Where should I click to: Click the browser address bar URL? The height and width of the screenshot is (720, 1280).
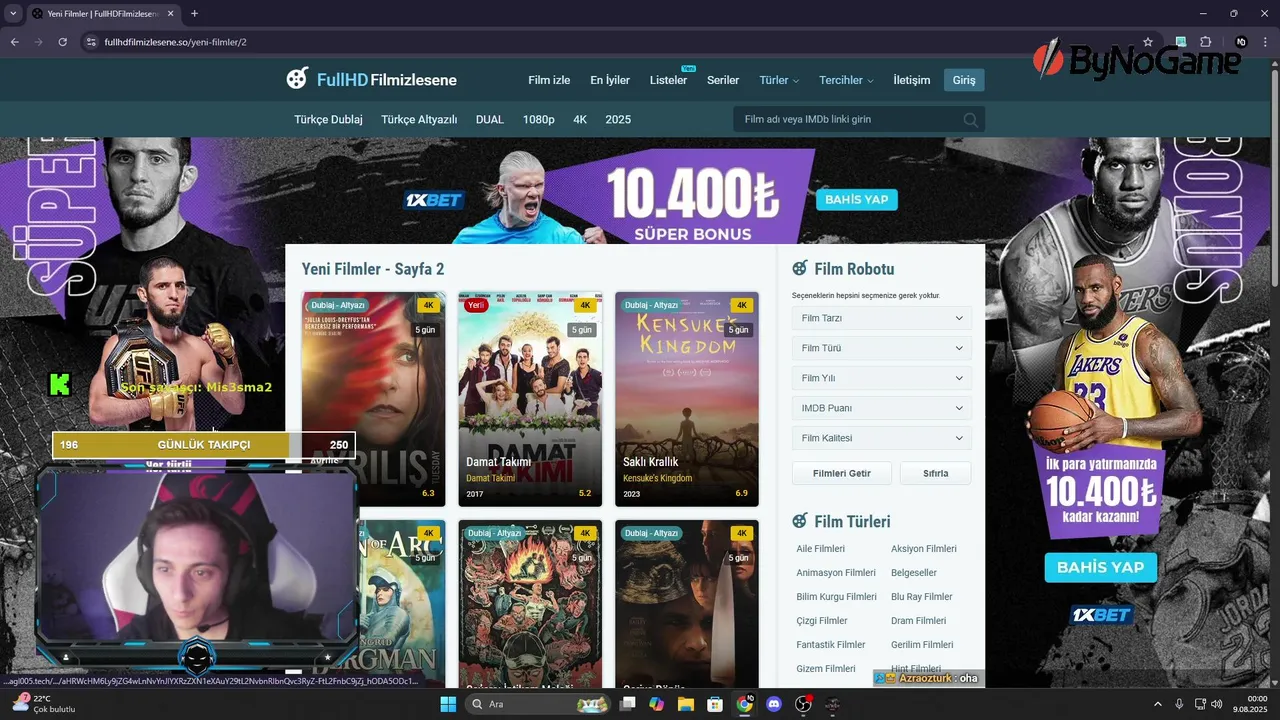tap(175, 42)
